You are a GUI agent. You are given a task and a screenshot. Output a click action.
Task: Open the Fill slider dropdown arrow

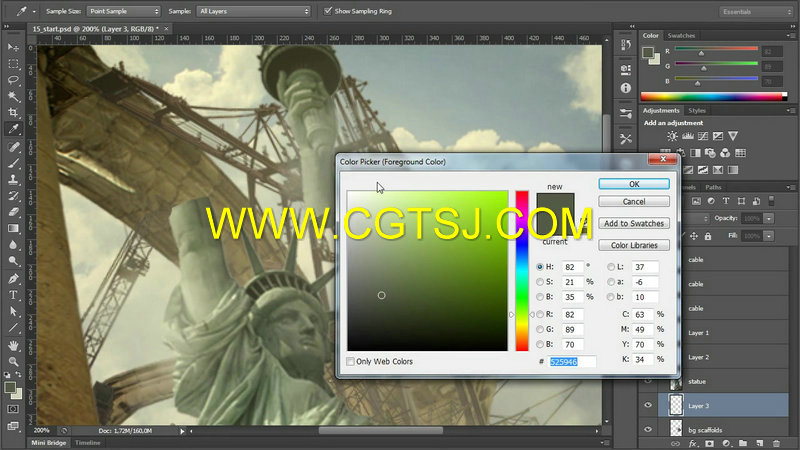(769, 236)
